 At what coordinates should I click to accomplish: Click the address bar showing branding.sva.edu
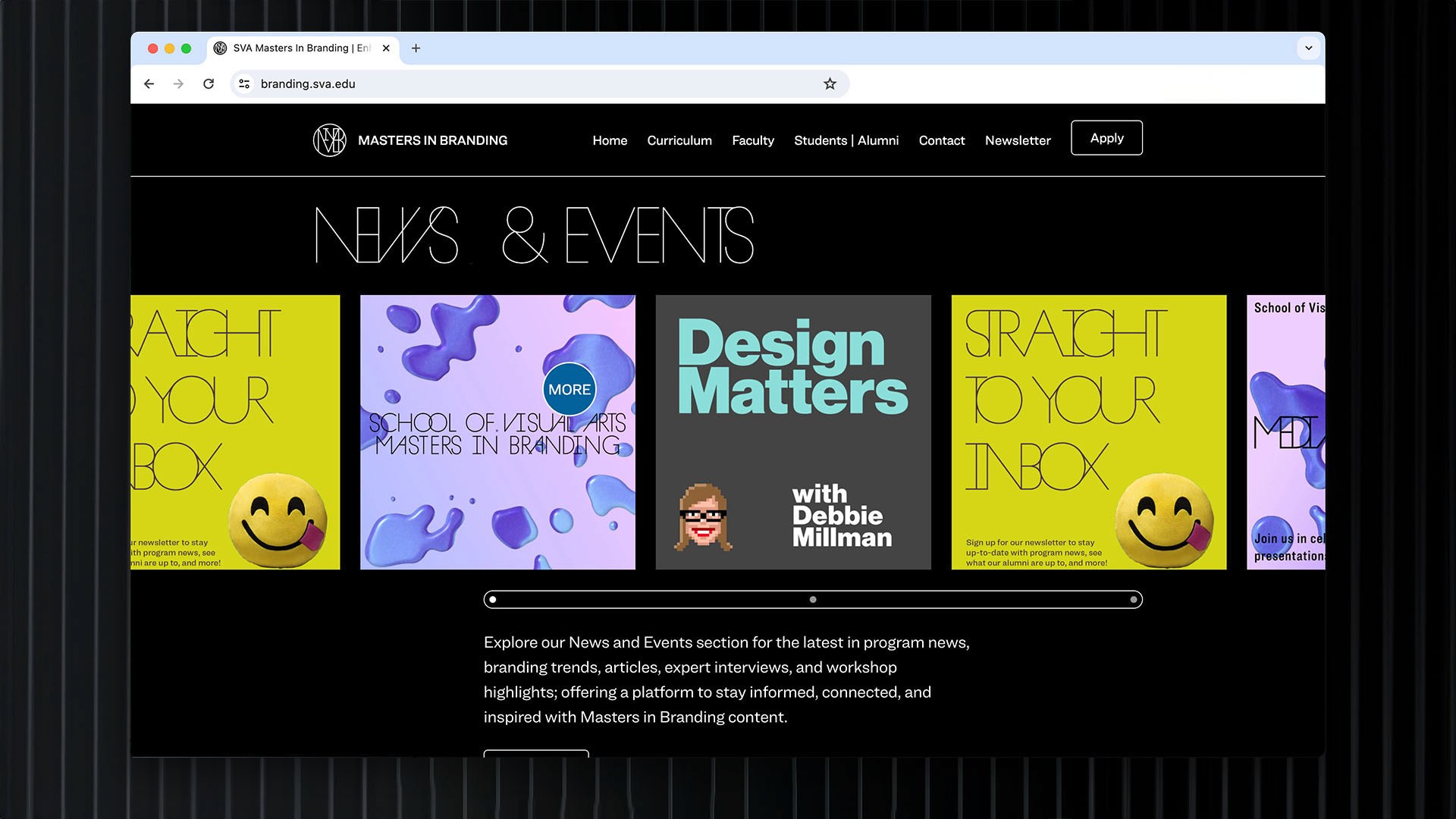[538, 84]
